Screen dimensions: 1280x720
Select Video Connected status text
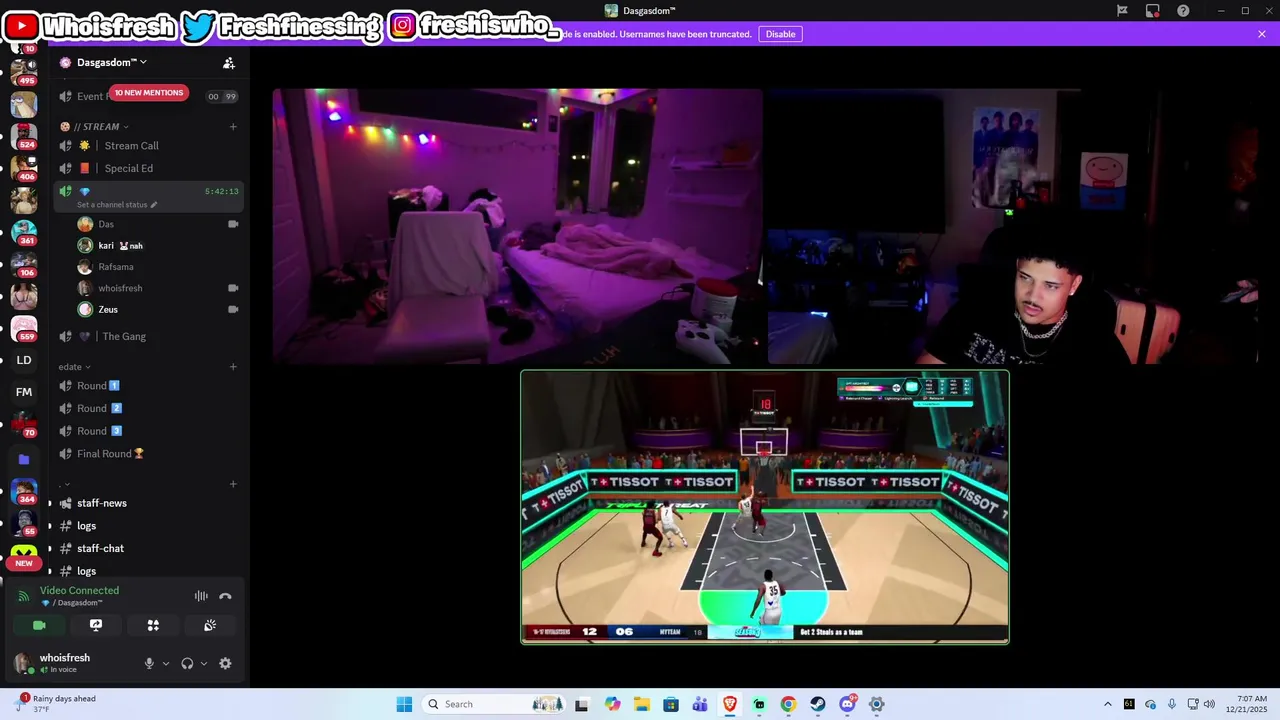click(x=79, y=590)
